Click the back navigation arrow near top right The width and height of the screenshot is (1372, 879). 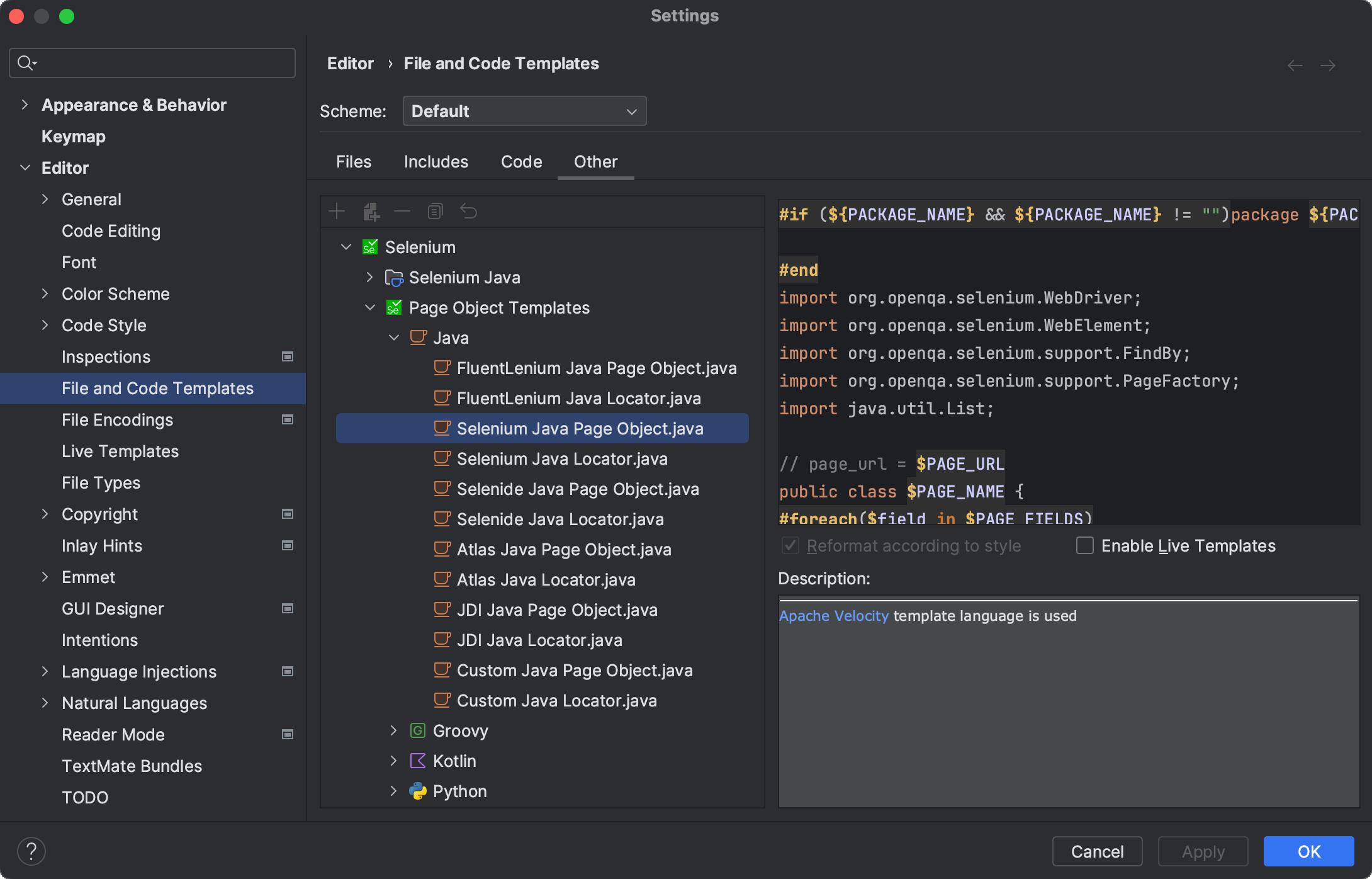coord(1295,65)
